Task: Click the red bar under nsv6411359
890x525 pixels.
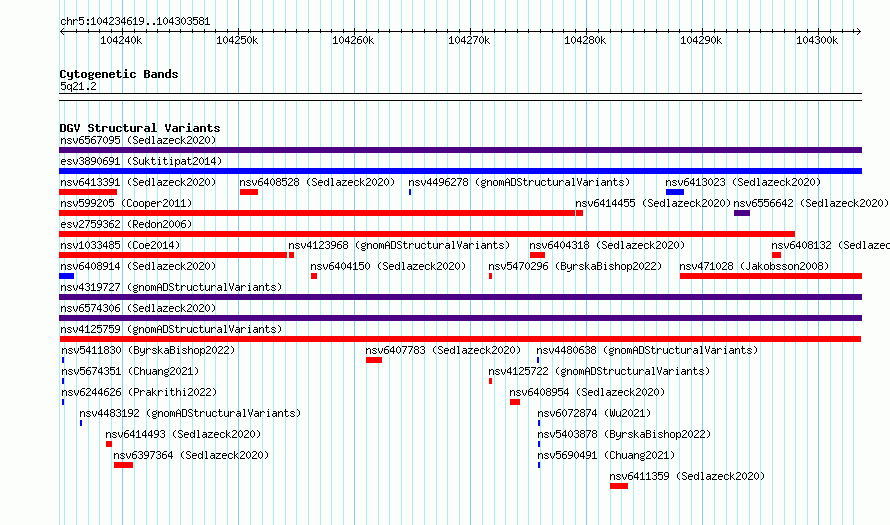Action: click(619, 486)
